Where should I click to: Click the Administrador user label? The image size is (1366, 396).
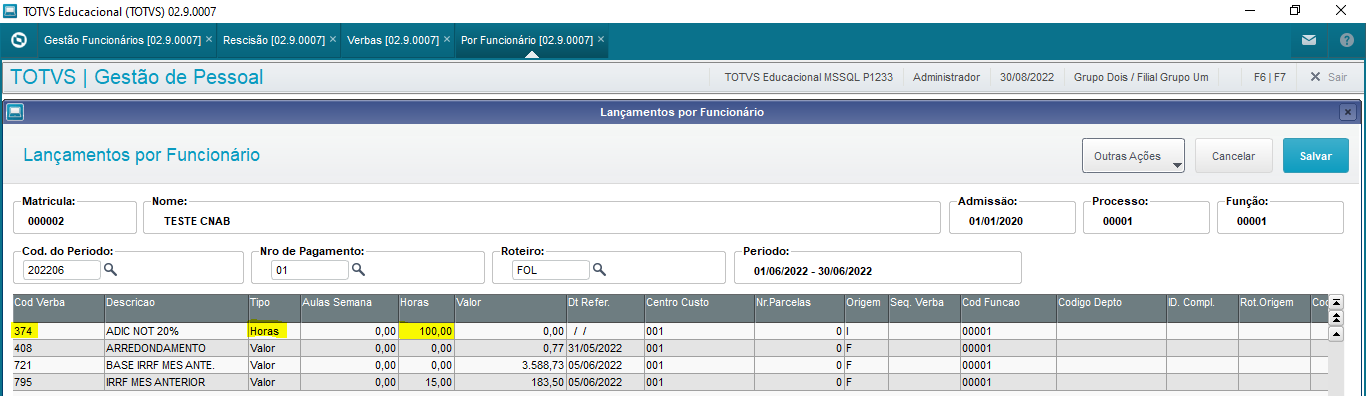point(946,77)
